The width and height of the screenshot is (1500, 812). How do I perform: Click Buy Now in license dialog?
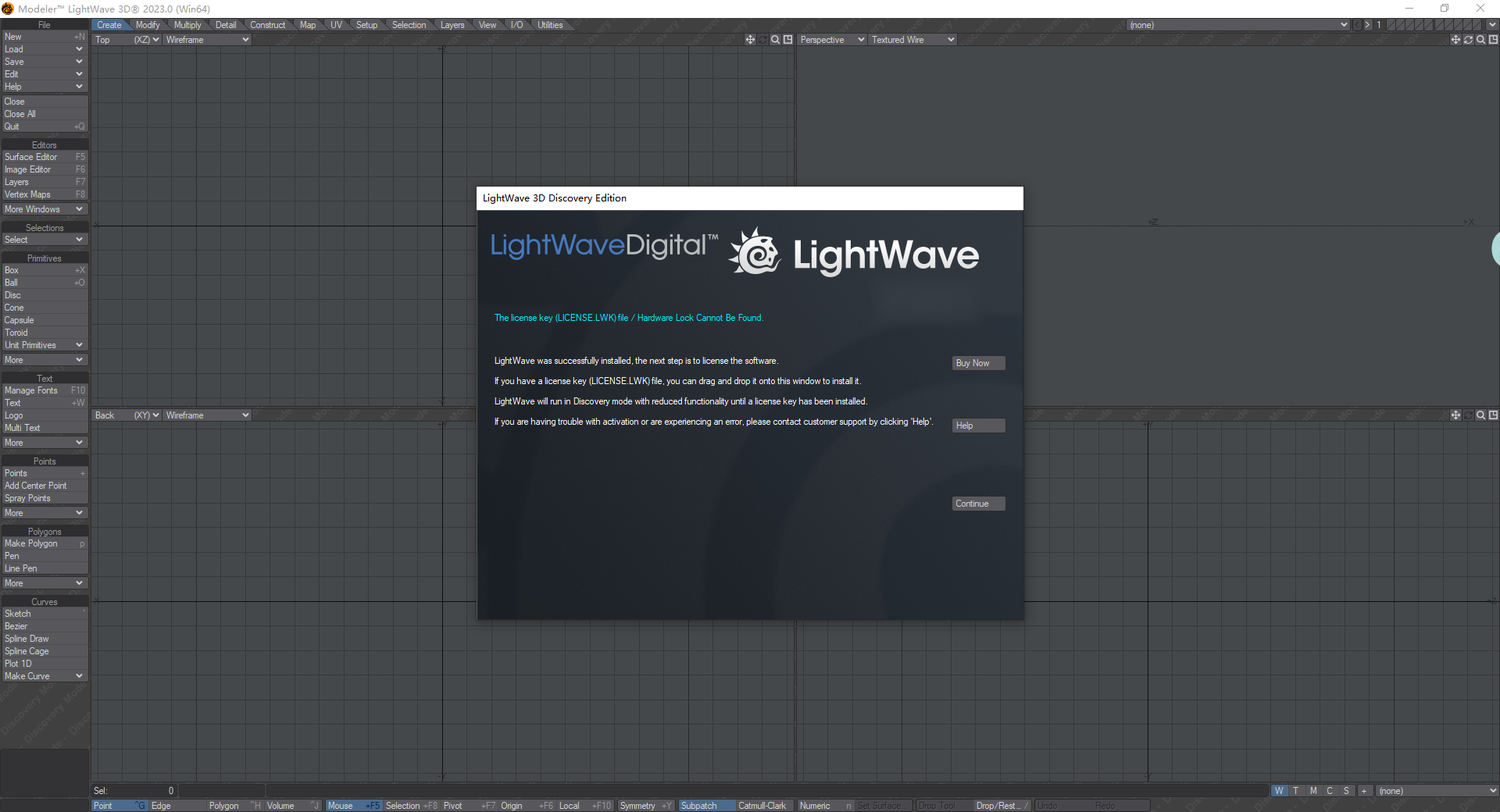pos(978,363)
